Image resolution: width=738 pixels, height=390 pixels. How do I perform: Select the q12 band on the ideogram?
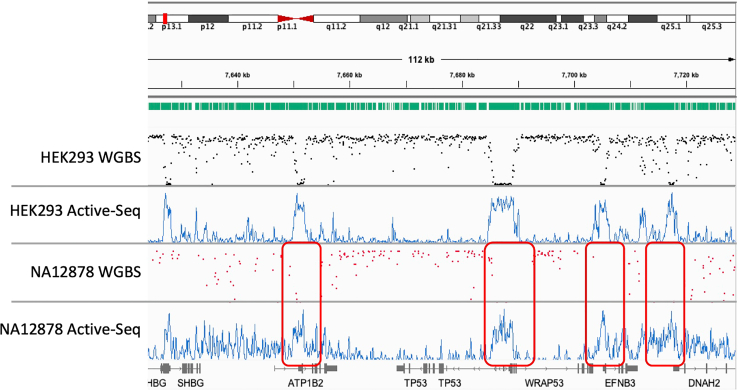point(384,19)
